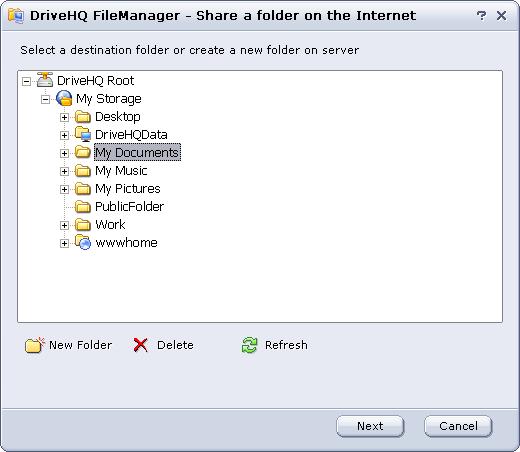Select the Work folder label
The image size is (520, 452).
click(x=110, y=225)
